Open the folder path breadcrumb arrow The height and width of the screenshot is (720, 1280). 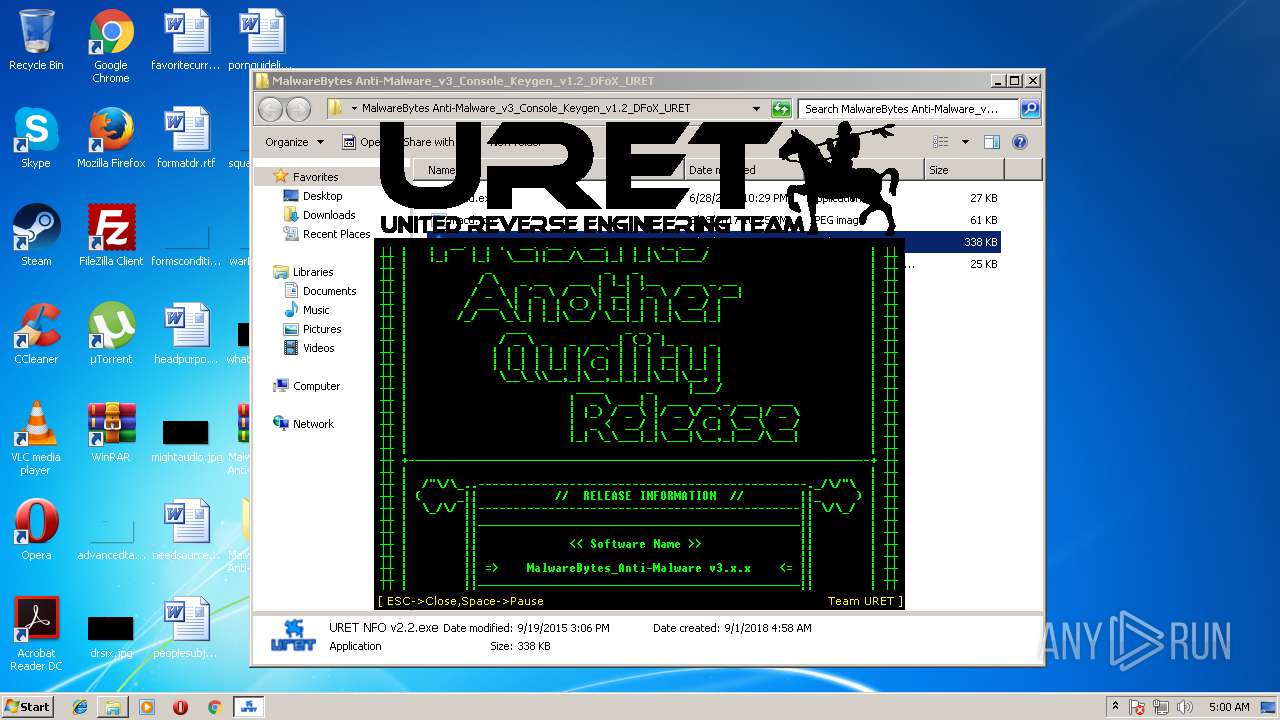pos(354,108)
